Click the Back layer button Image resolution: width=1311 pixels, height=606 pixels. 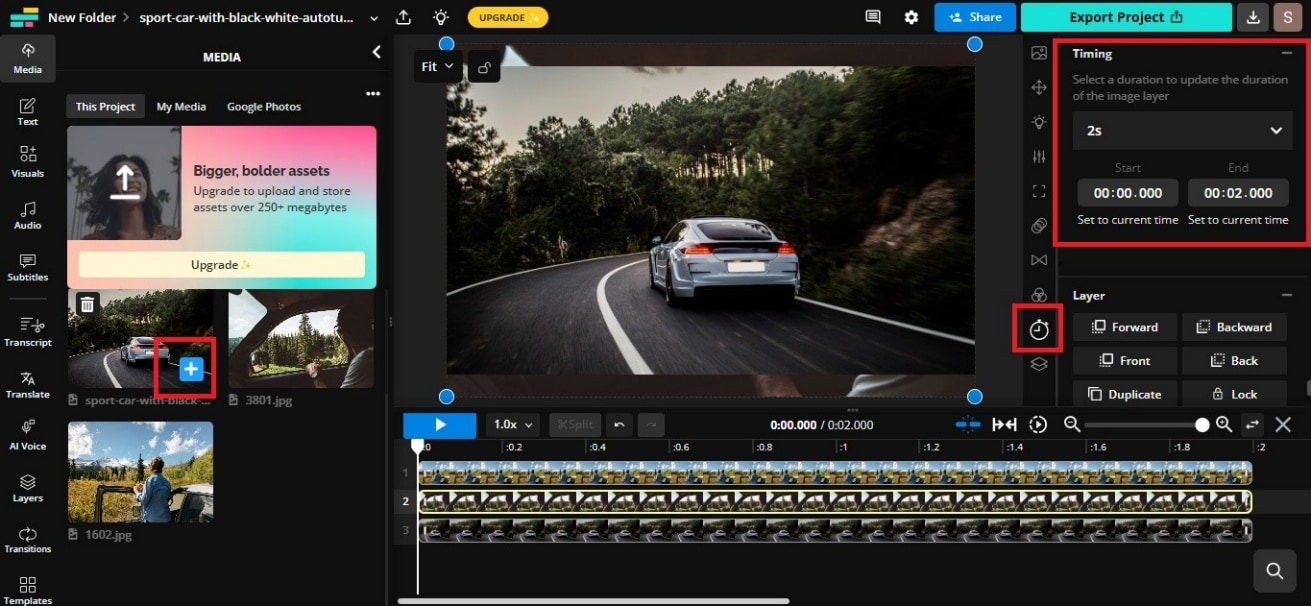coord(1234,360)
